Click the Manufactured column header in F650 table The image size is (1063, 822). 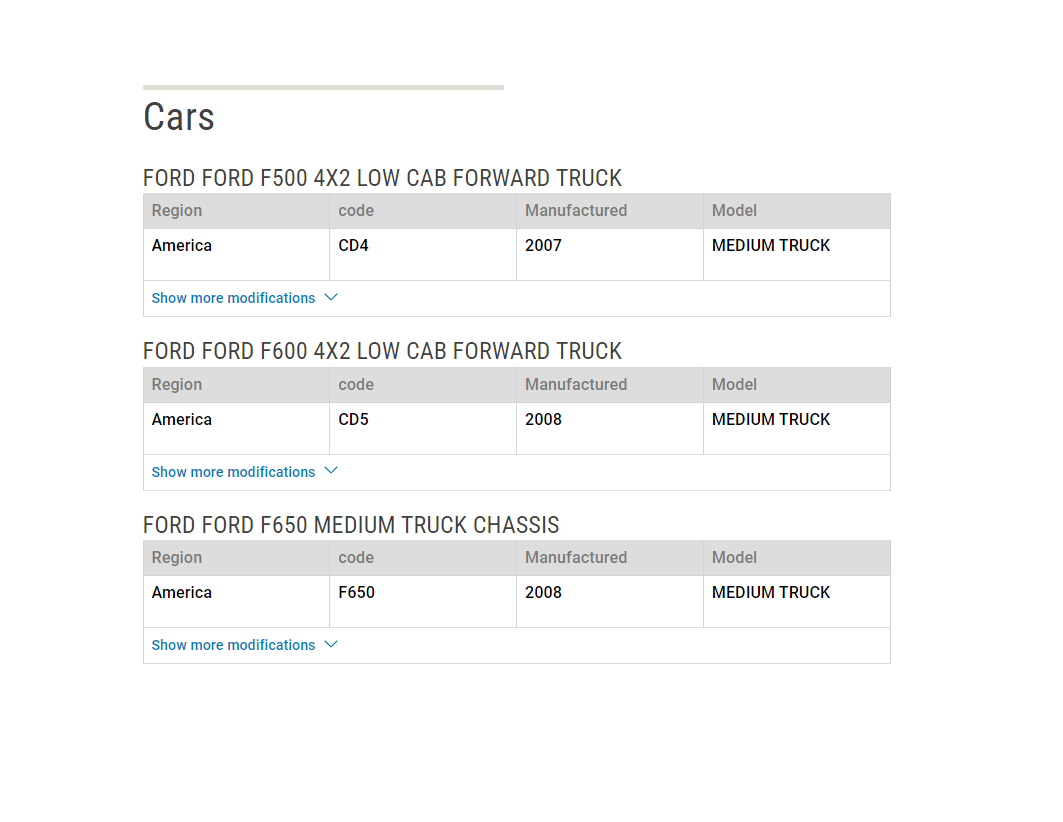coord(576,557)
